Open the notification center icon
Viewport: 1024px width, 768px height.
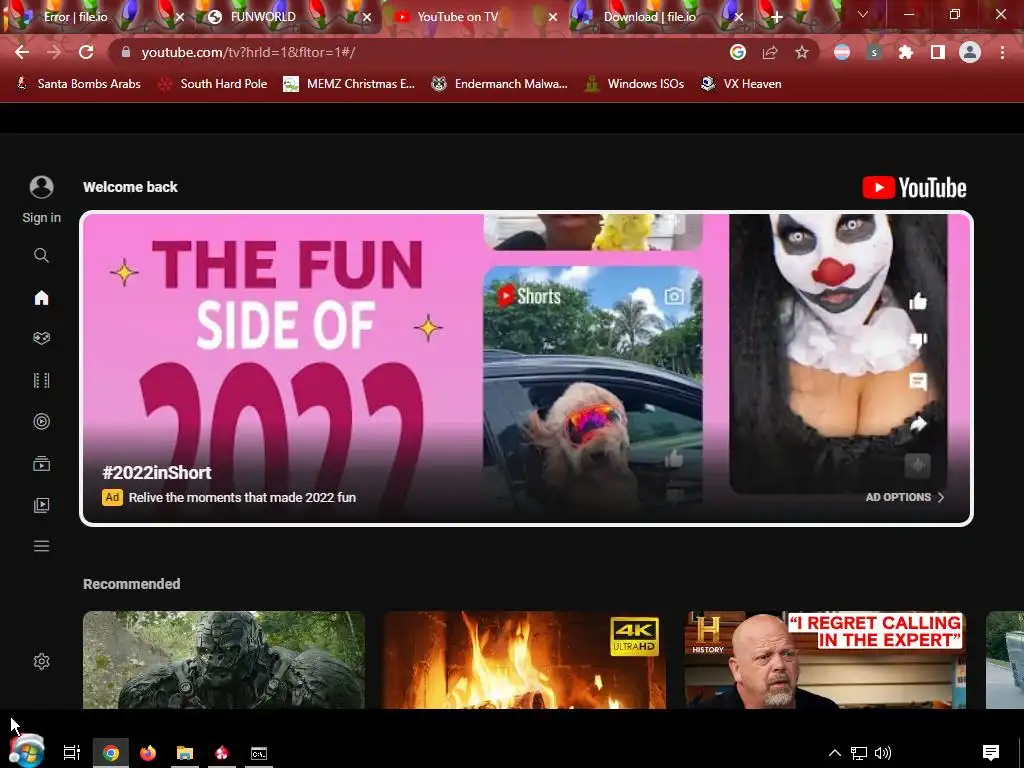(991, 753)
